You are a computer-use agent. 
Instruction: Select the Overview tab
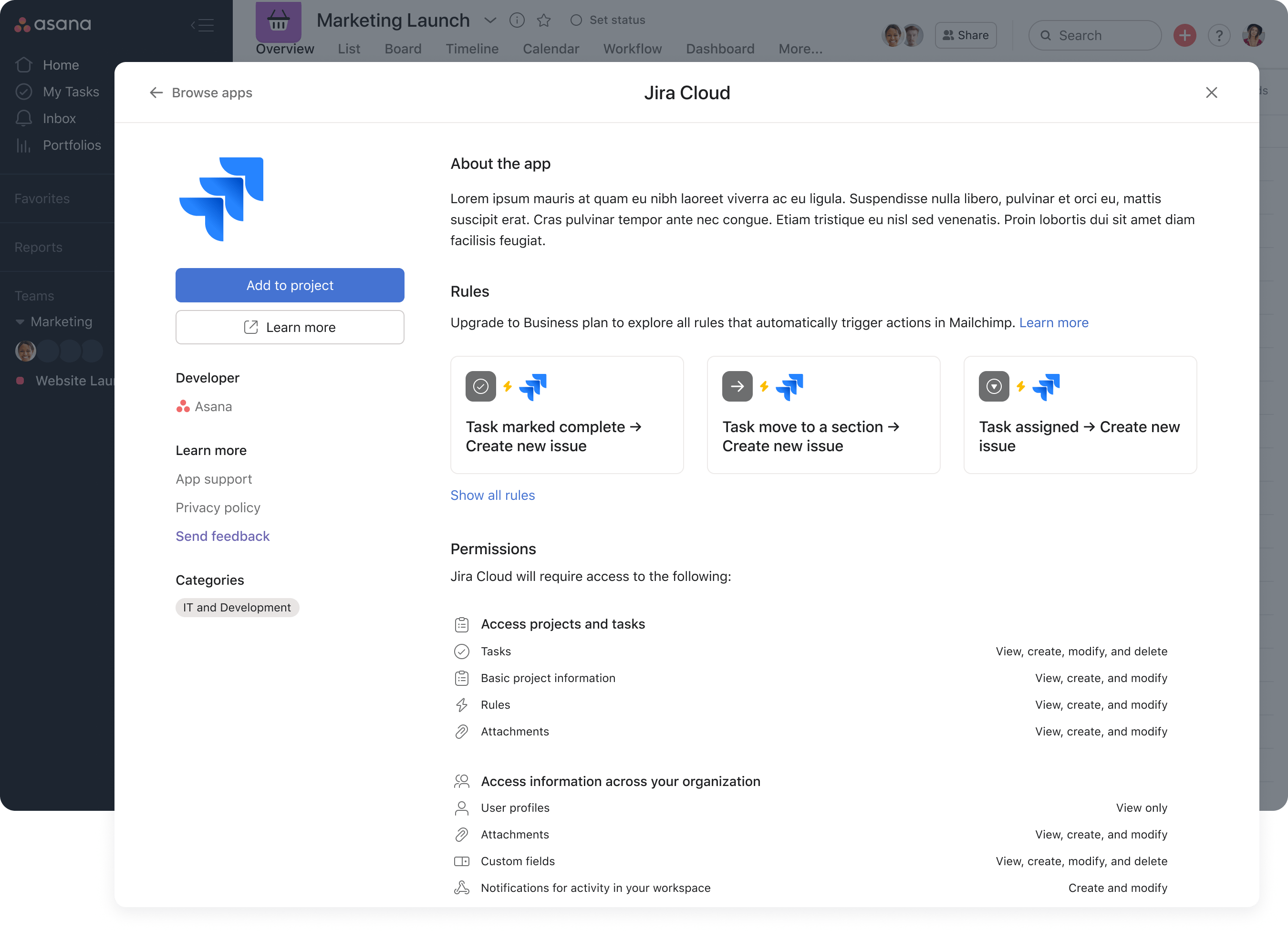tap(284, 48)
